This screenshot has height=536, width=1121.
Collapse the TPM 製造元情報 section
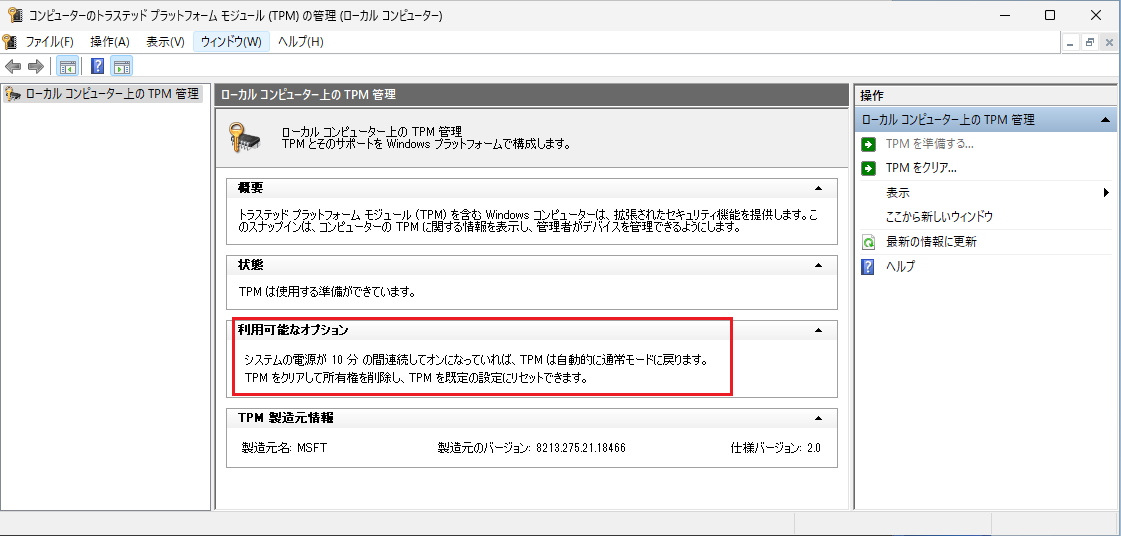click(x=819, y=418)
